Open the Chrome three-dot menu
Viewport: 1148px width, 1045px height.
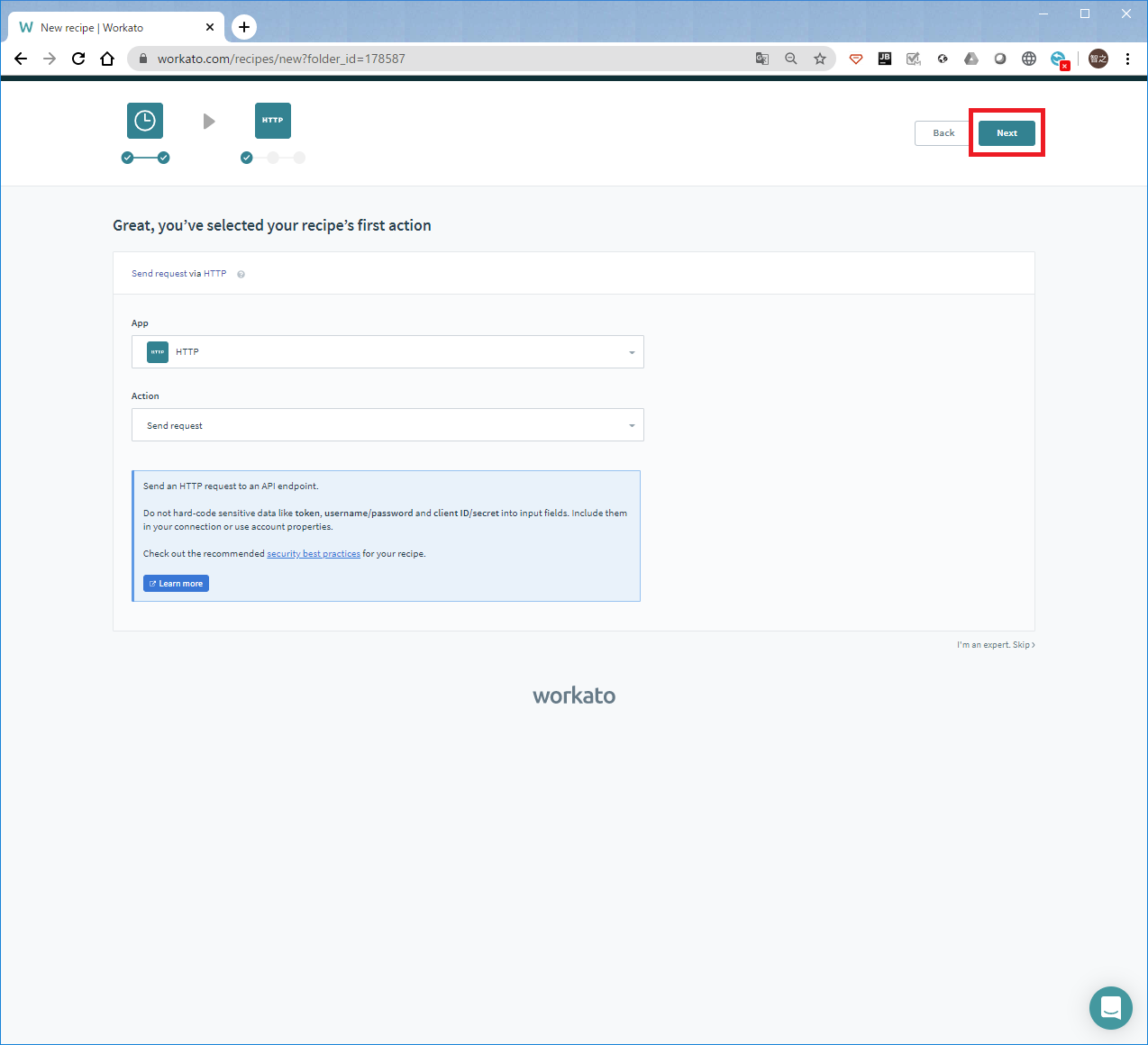[1127, 59]
